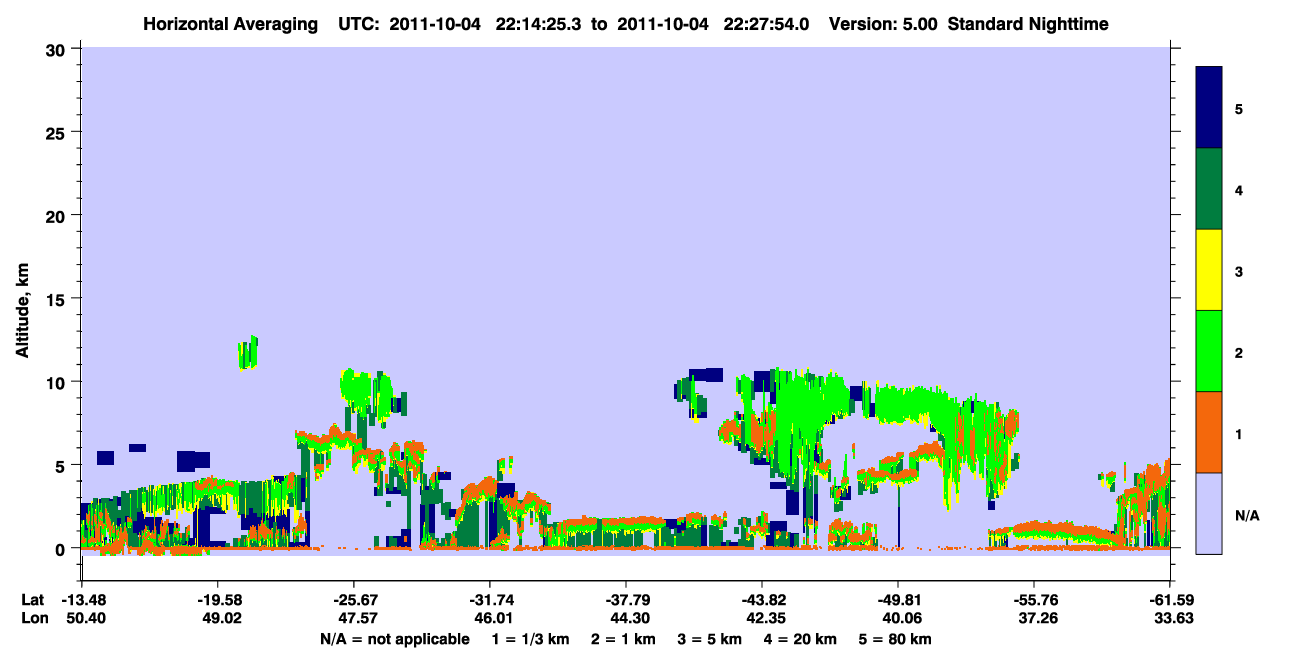Click the color bar label 5
The height and width of the screenshot is (667, 1300).
point(1239,108)
